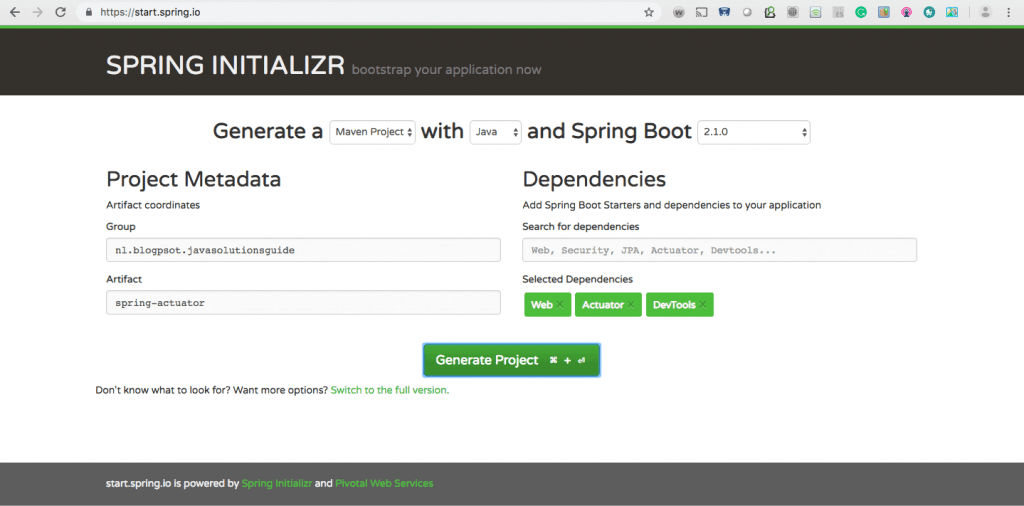Click the Artifact coordinates text
Viewport: 1024px width, 506px height.
(153, 205)
